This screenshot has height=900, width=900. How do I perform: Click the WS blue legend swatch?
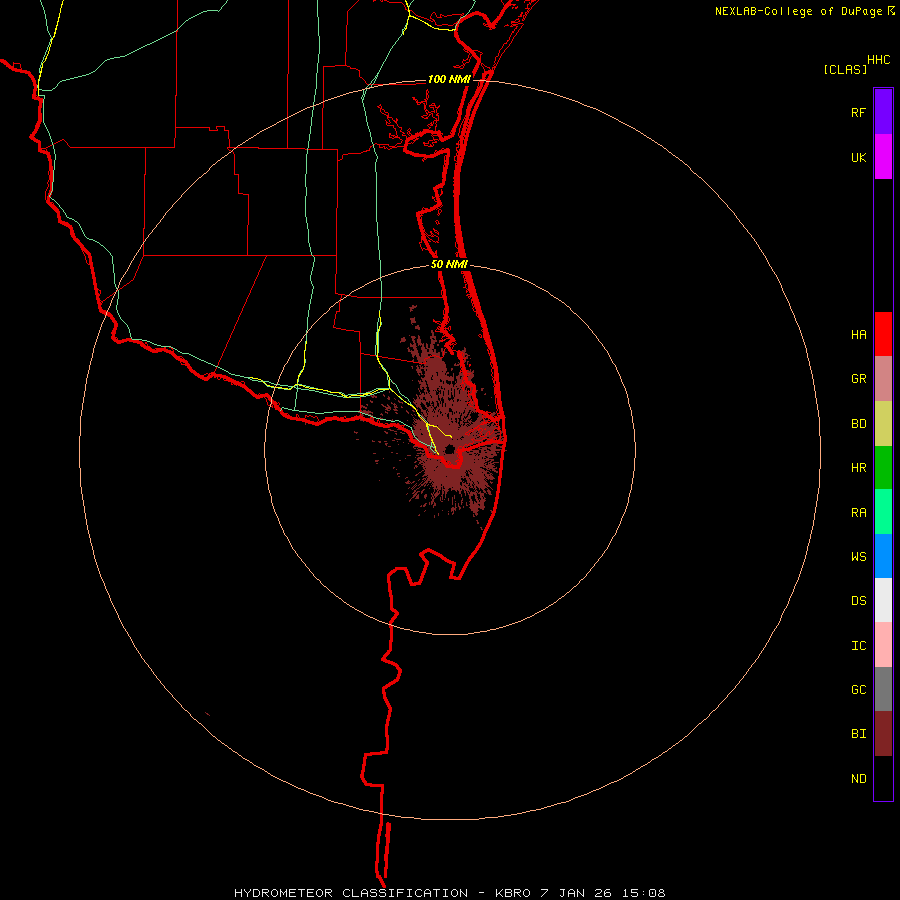pyautogui.click(x=883, y=556)
